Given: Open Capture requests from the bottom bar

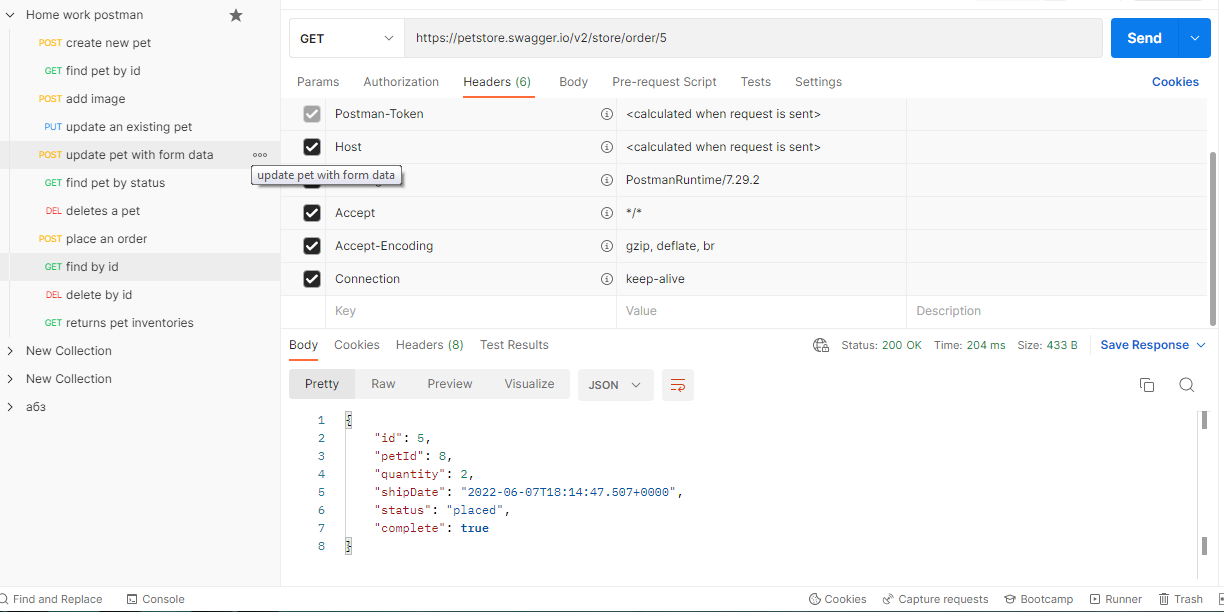Looking at the screenshot, I should click(x=935, y=598).
